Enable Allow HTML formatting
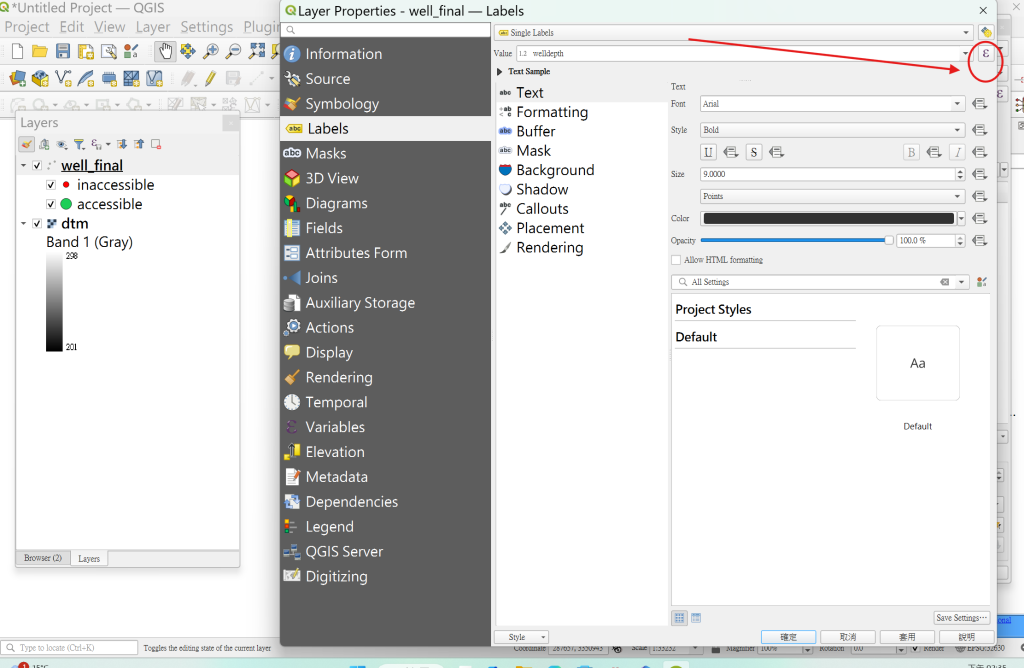Image resolution: width=1024 pixels, height=668 pixels. (x=676, y=260)
